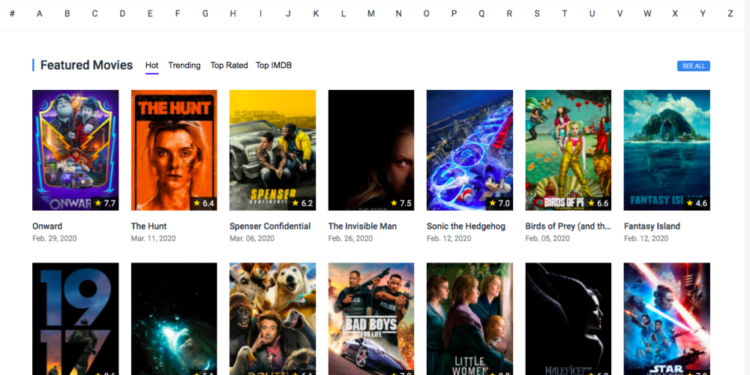Filter movies by letter Z
Viewport: 750px width, 375px height.
730,13
